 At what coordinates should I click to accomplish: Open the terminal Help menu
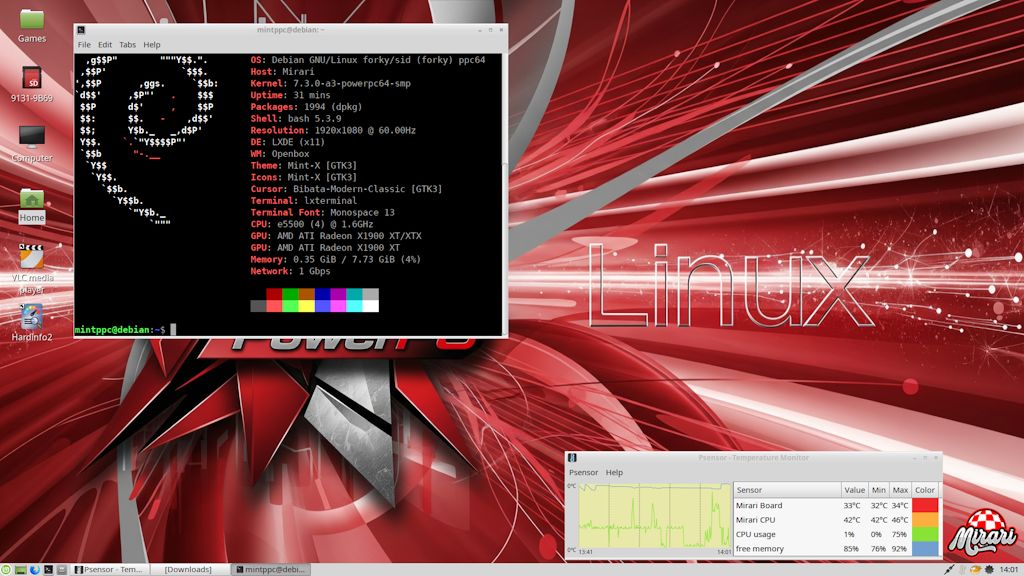click(152, 44)
